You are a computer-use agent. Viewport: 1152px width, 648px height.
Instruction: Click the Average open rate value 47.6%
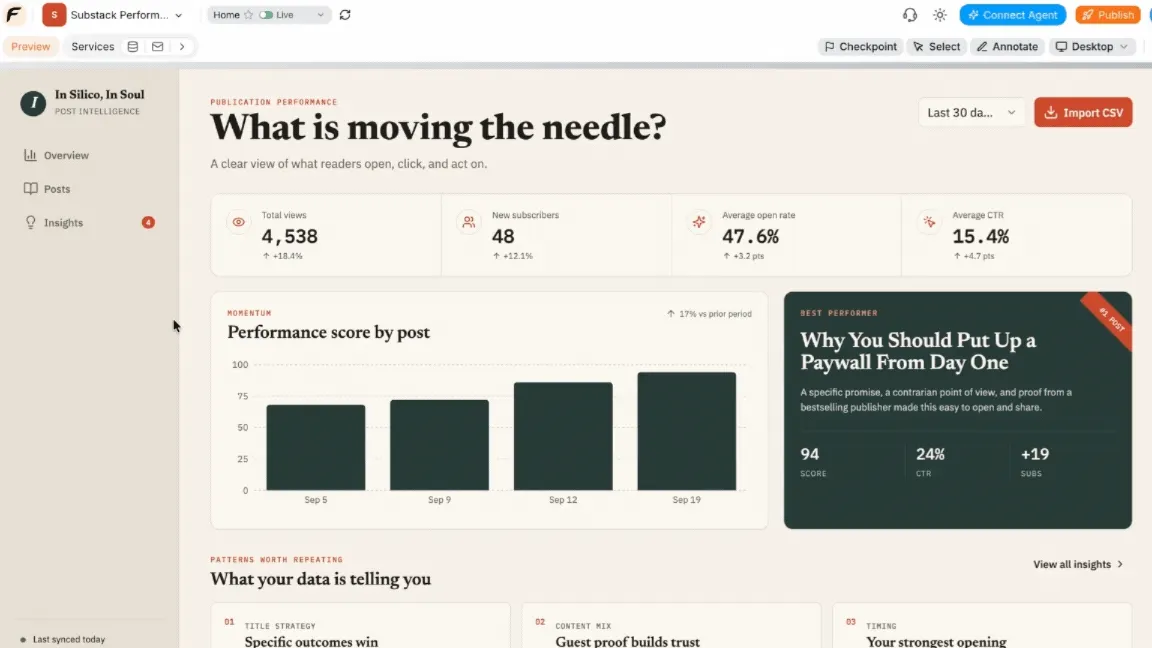[x=750, y=237]
